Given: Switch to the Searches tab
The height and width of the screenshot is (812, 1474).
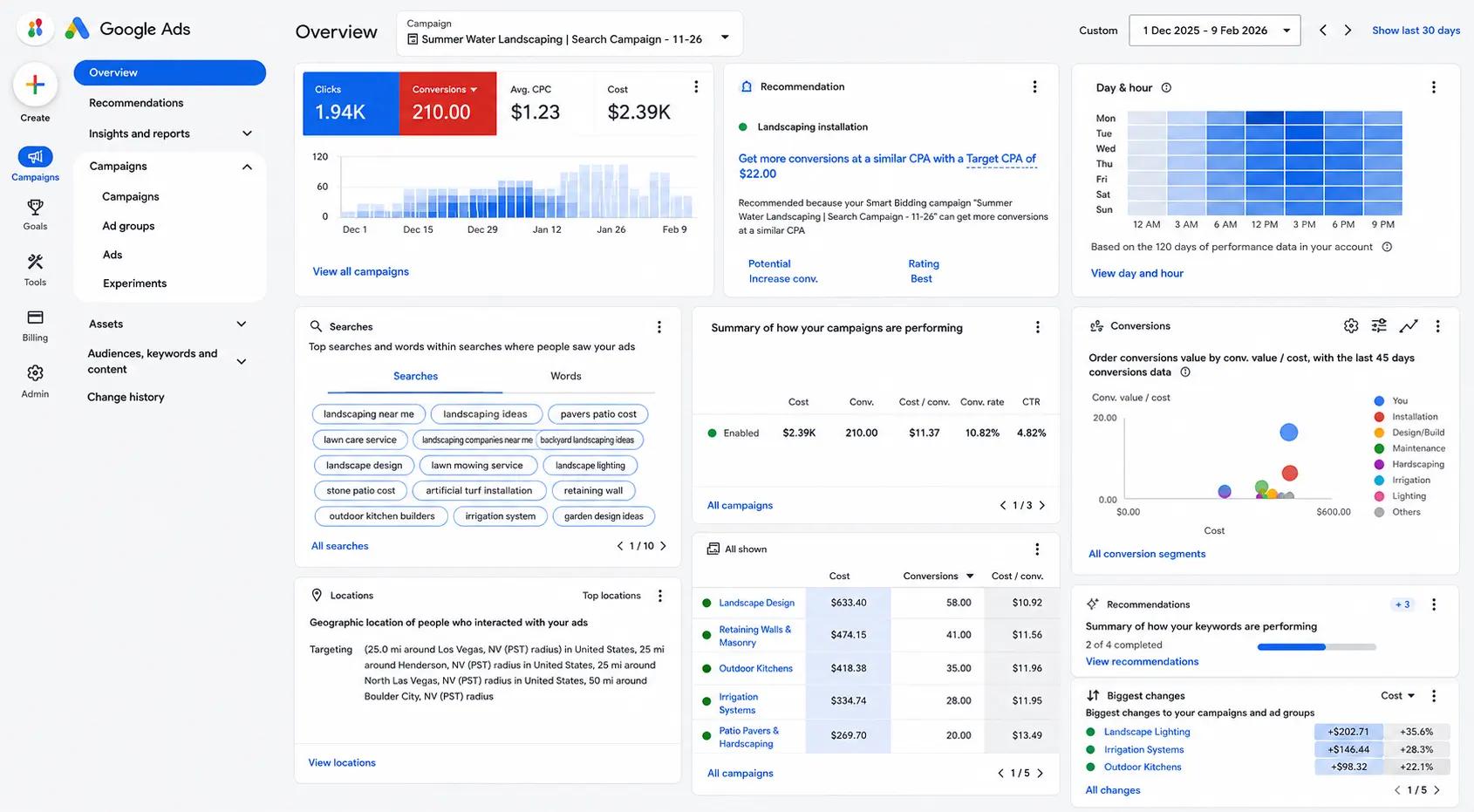Looking at the screenshot, I should click(415, 377).
